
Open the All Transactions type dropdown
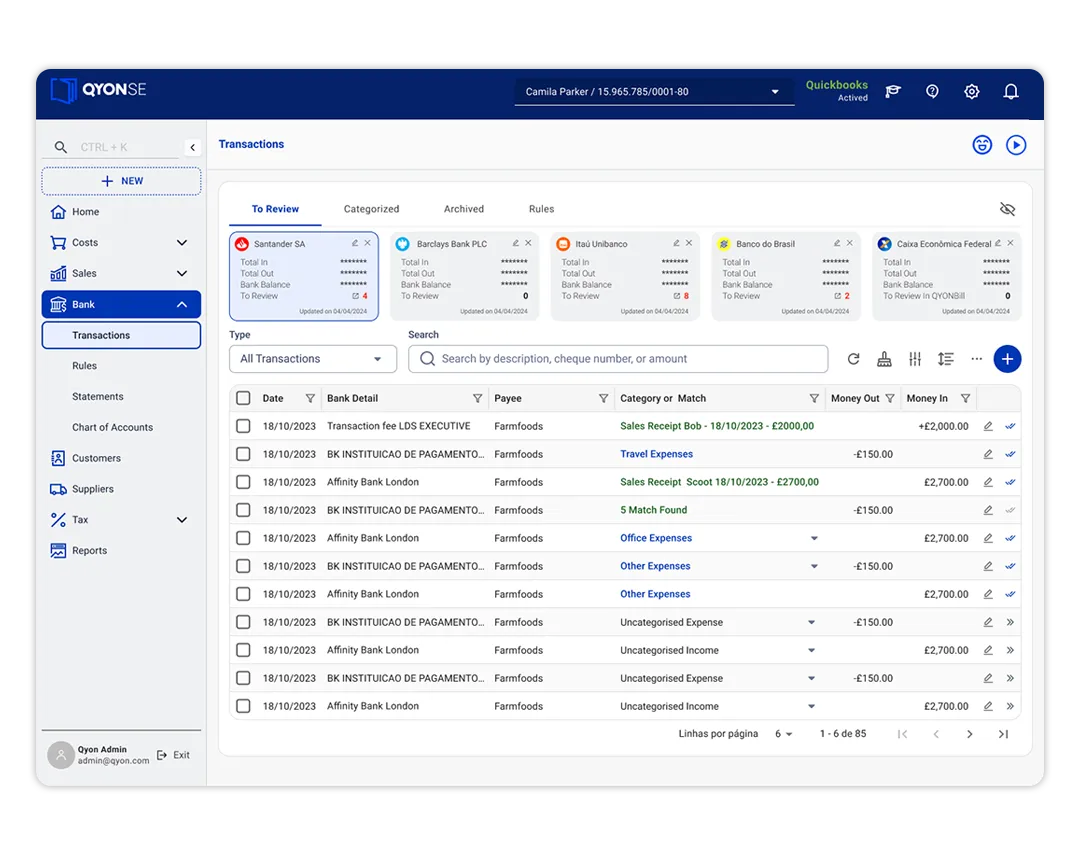312,359
